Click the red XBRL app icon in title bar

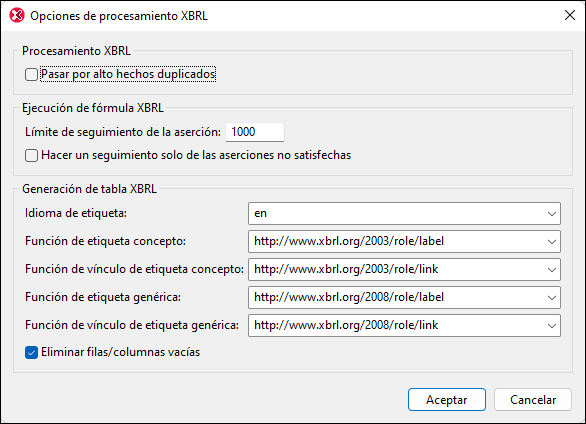point(17,16)
